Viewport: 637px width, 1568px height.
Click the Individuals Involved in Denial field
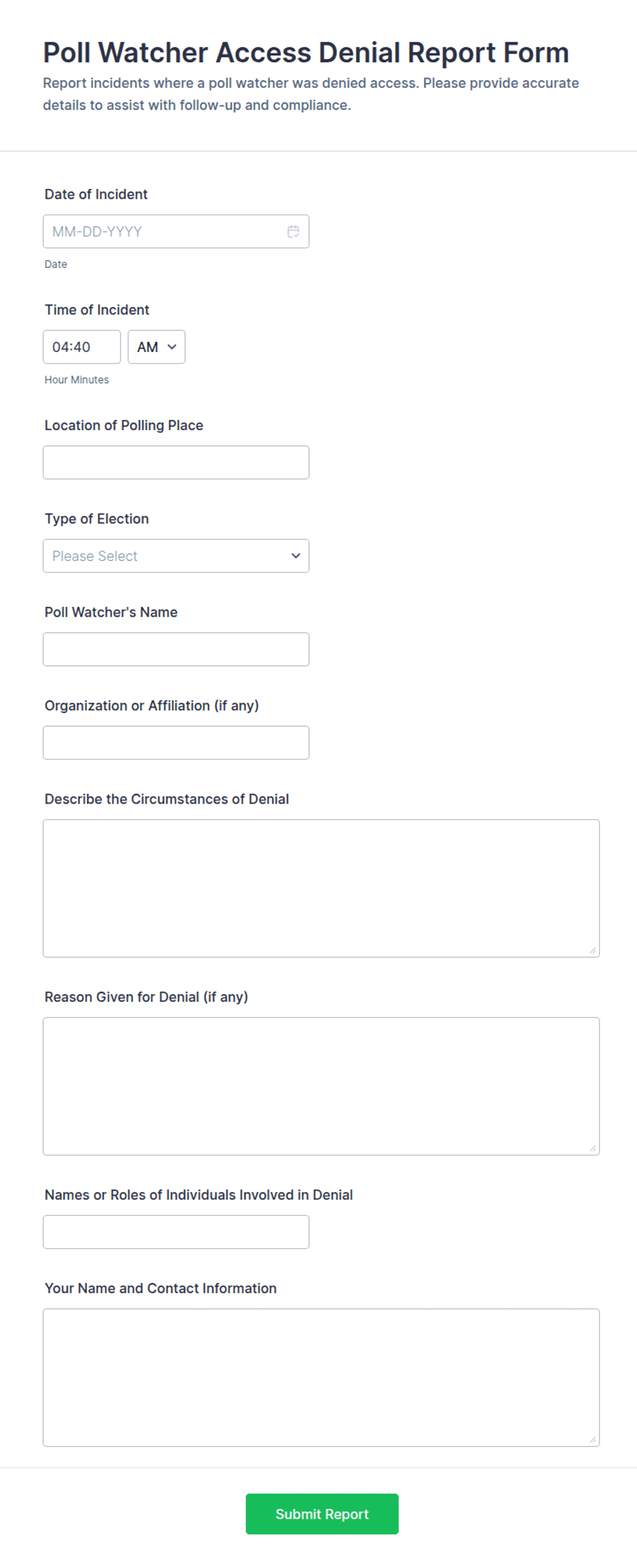176,1232
